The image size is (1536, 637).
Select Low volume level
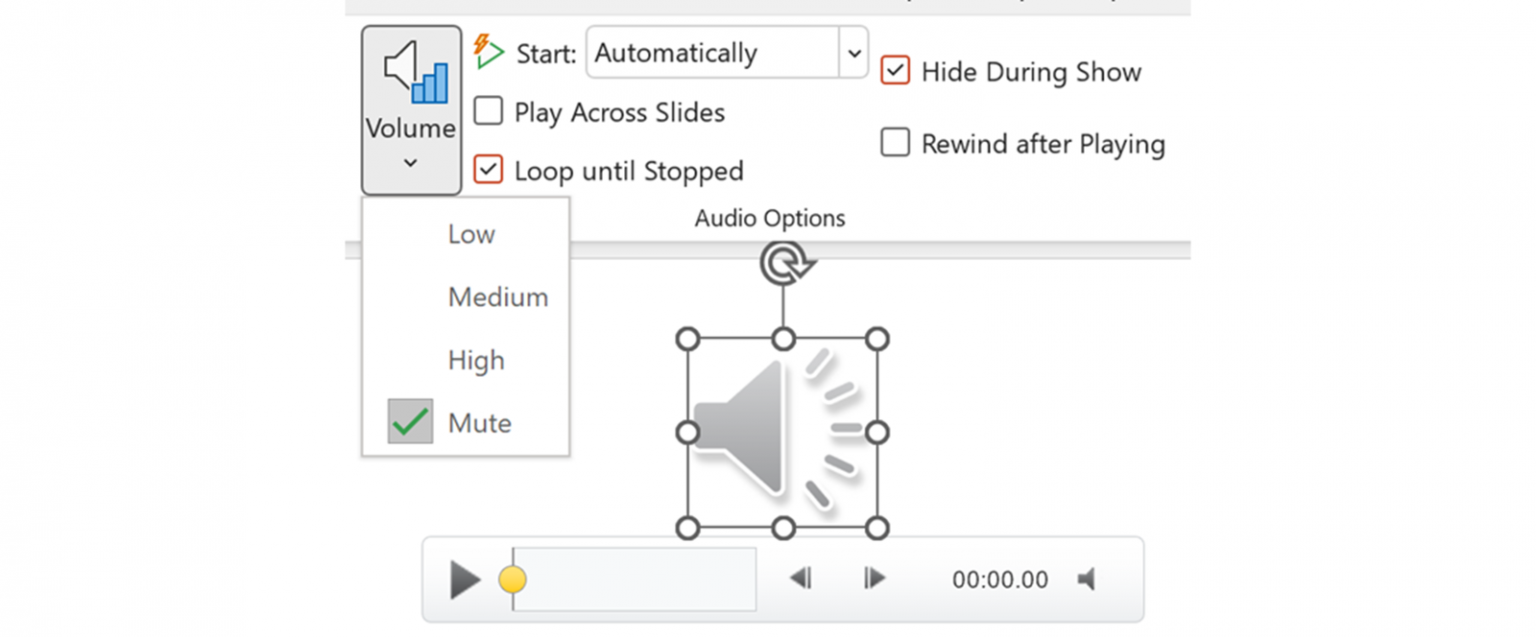[x=469, y=234]
